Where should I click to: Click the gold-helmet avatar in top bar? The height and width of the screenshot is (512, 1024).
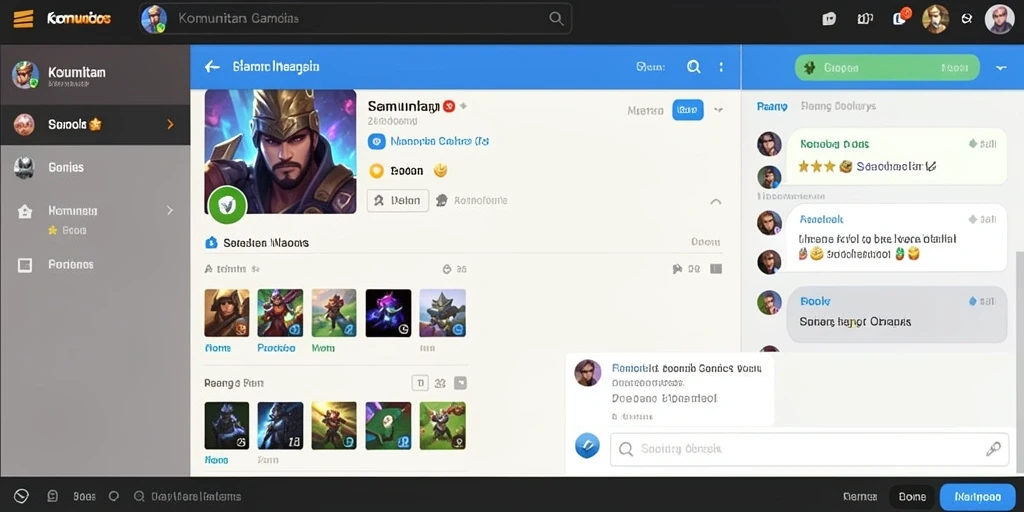click(x=935, y=19)
